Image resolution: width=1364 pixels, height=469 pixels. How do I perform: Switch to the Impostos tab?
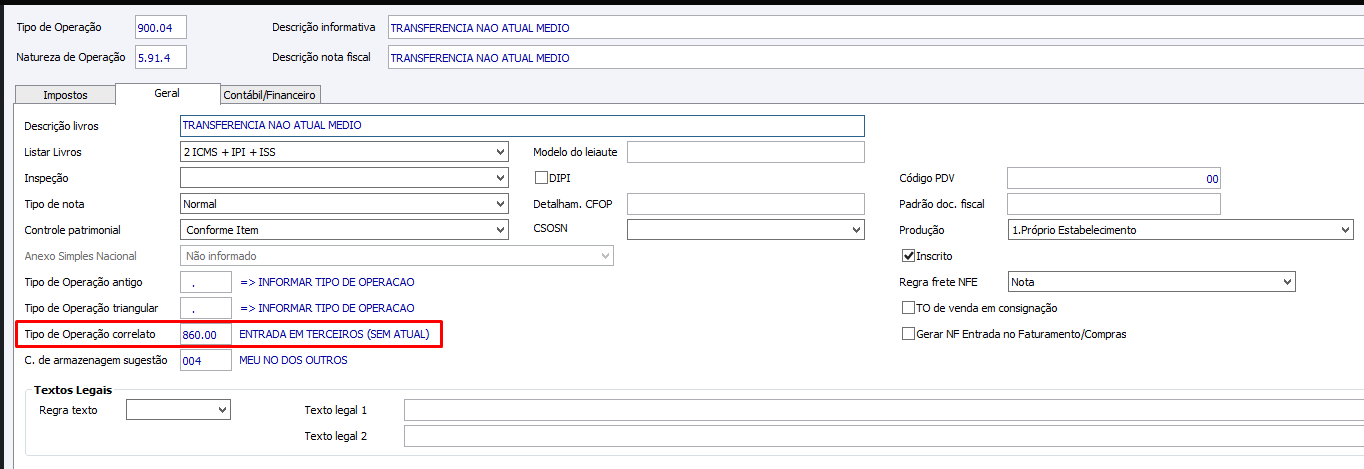pos(65,95)
